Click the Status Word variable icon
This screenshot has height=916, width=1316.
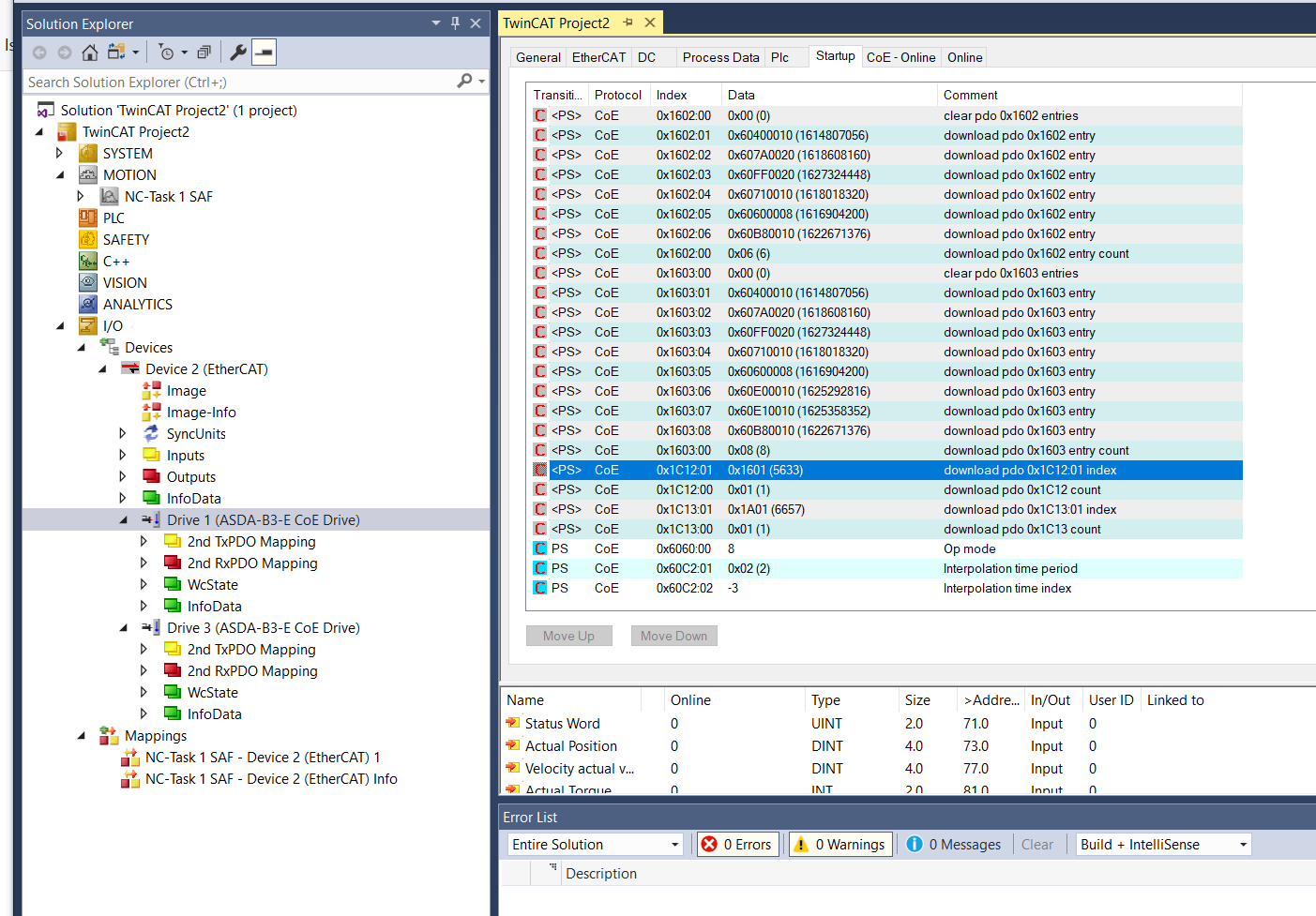point(513,723)
